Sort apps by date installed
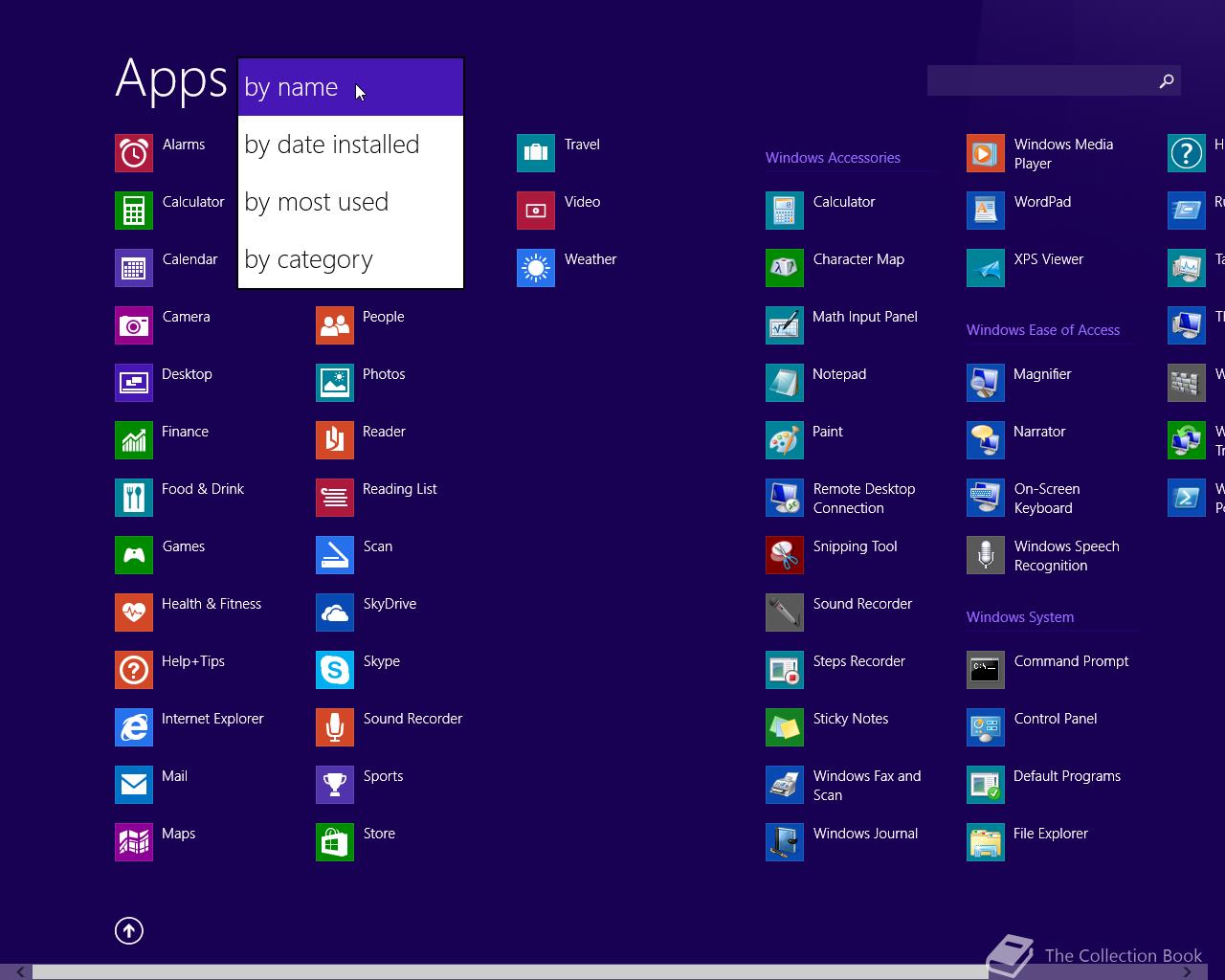Image resolution: width=1225 pixels, height=980 pixels. click(x=350, y=145)
